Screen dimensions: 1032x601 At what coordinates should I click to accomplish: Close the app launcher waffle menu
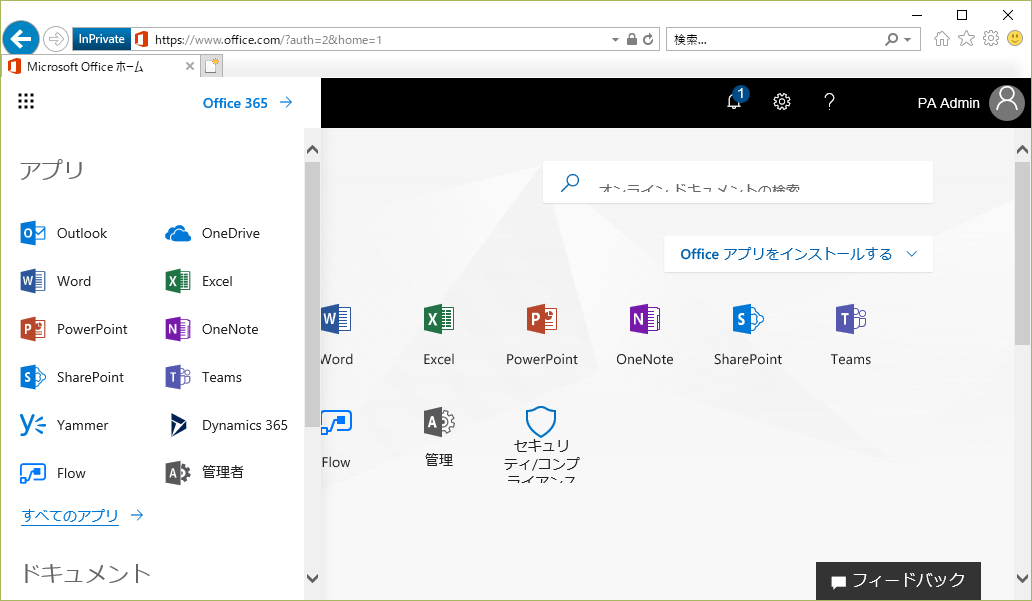26,101
